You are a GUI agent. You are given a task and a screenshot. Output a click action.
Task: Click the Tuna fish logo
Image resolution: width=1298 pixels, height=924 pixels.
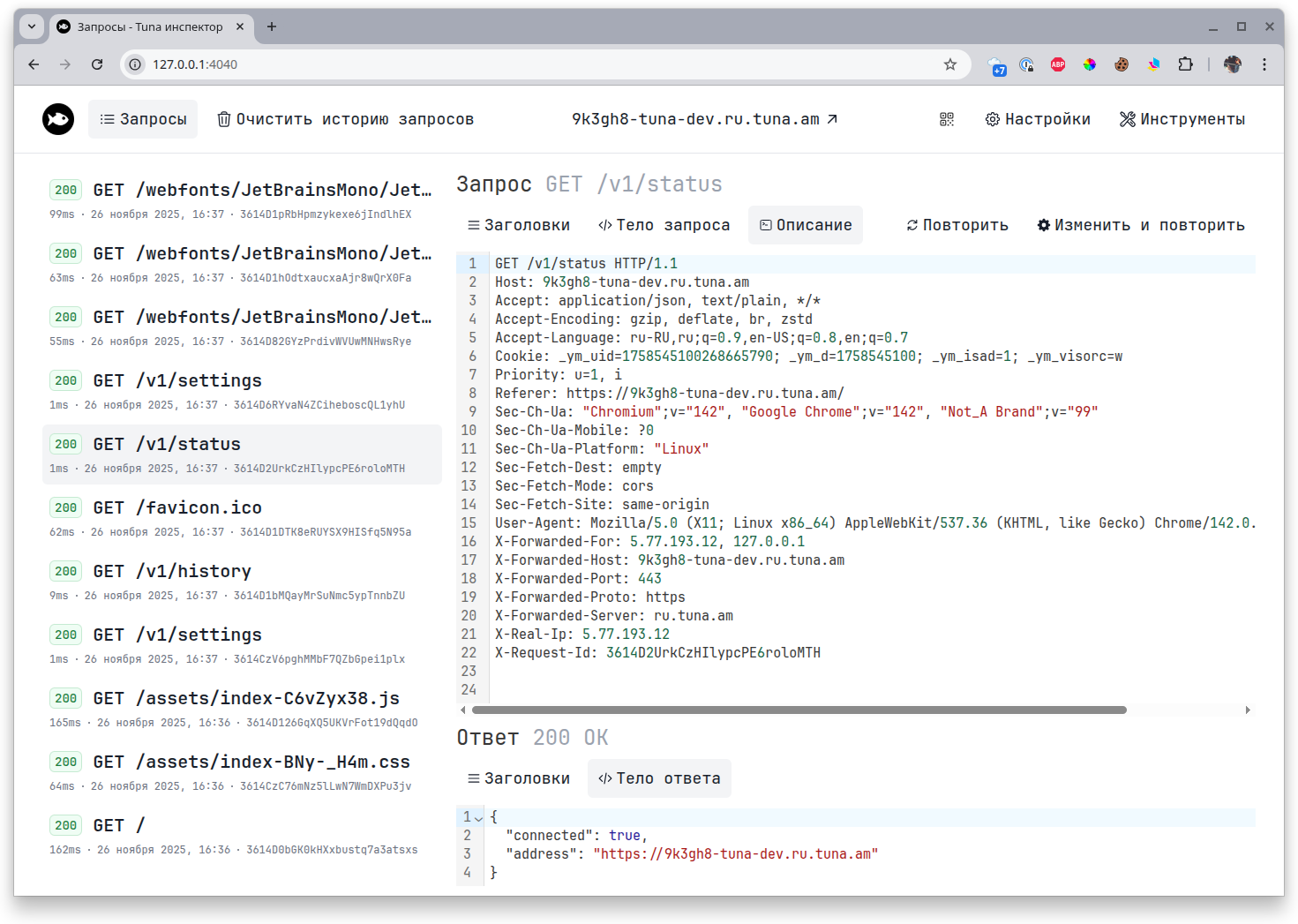pos(58,119)
